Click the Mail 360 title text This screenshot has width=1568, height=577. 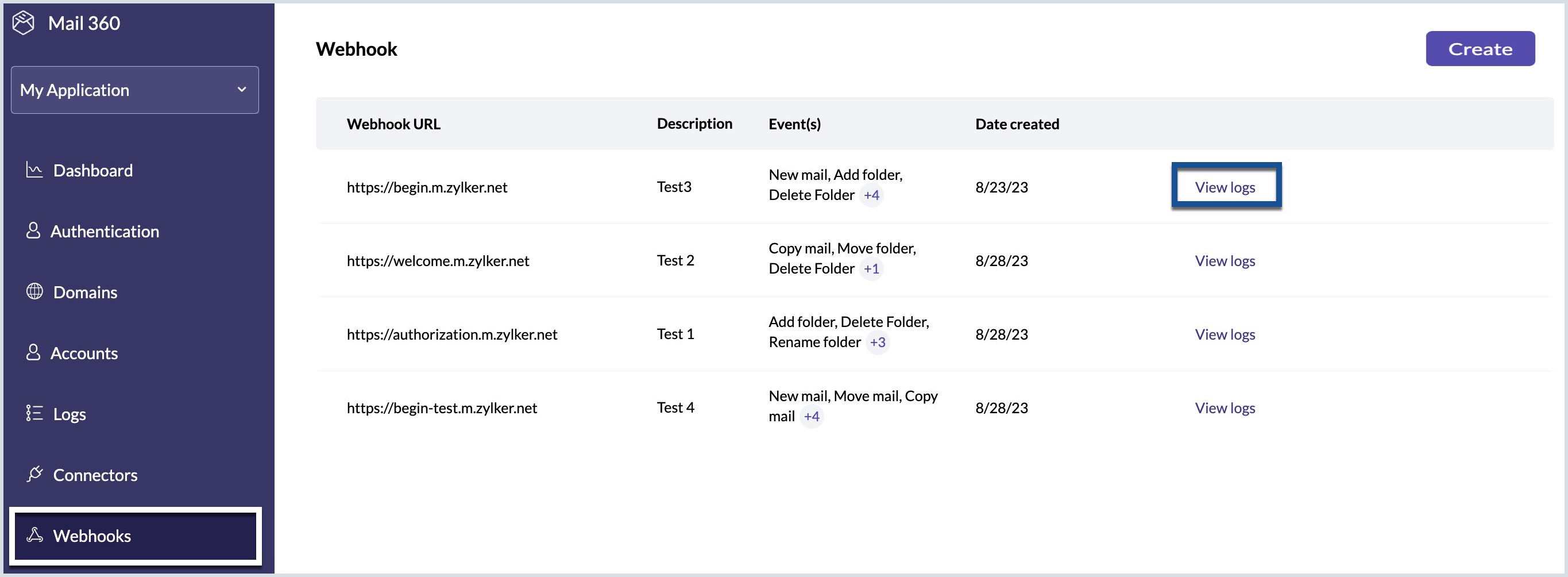[84, 23]
